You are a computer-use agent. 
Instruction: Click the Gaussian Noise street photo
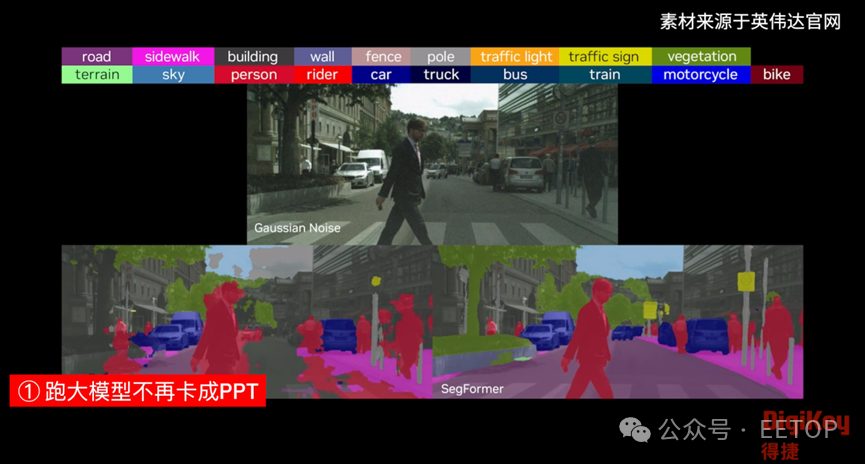pos(432,164)
